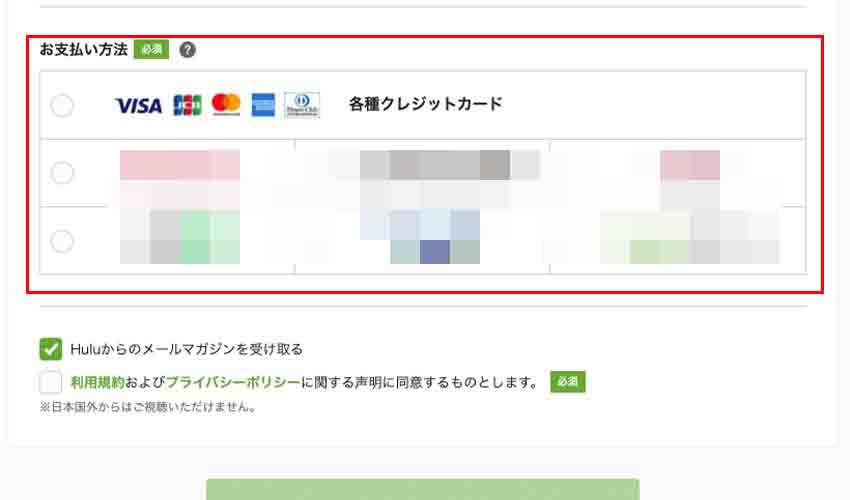Click the American Express logo
The height and width of the screenshot is (500, 850).
pyautogui.click(x=263, y=105)
